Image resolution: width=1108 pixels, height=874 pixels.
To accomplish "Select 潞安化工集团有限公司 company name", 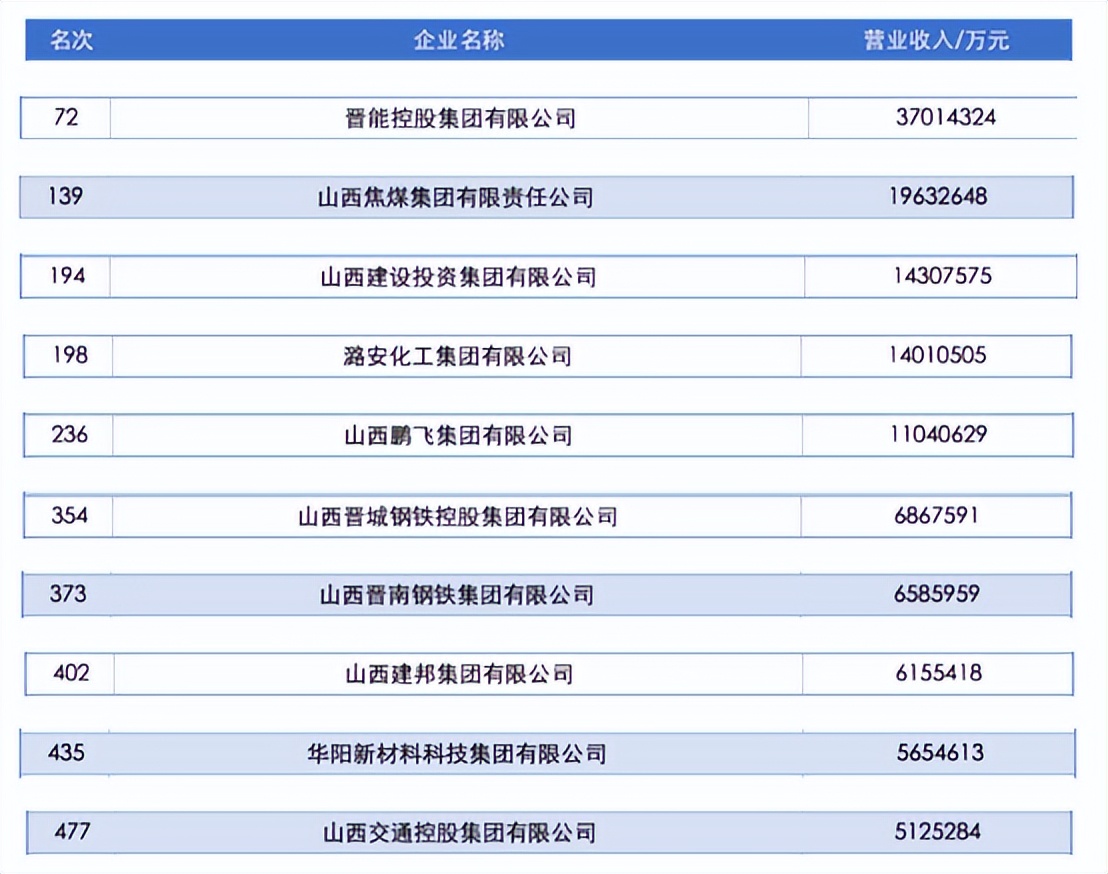I will [457, 356].
